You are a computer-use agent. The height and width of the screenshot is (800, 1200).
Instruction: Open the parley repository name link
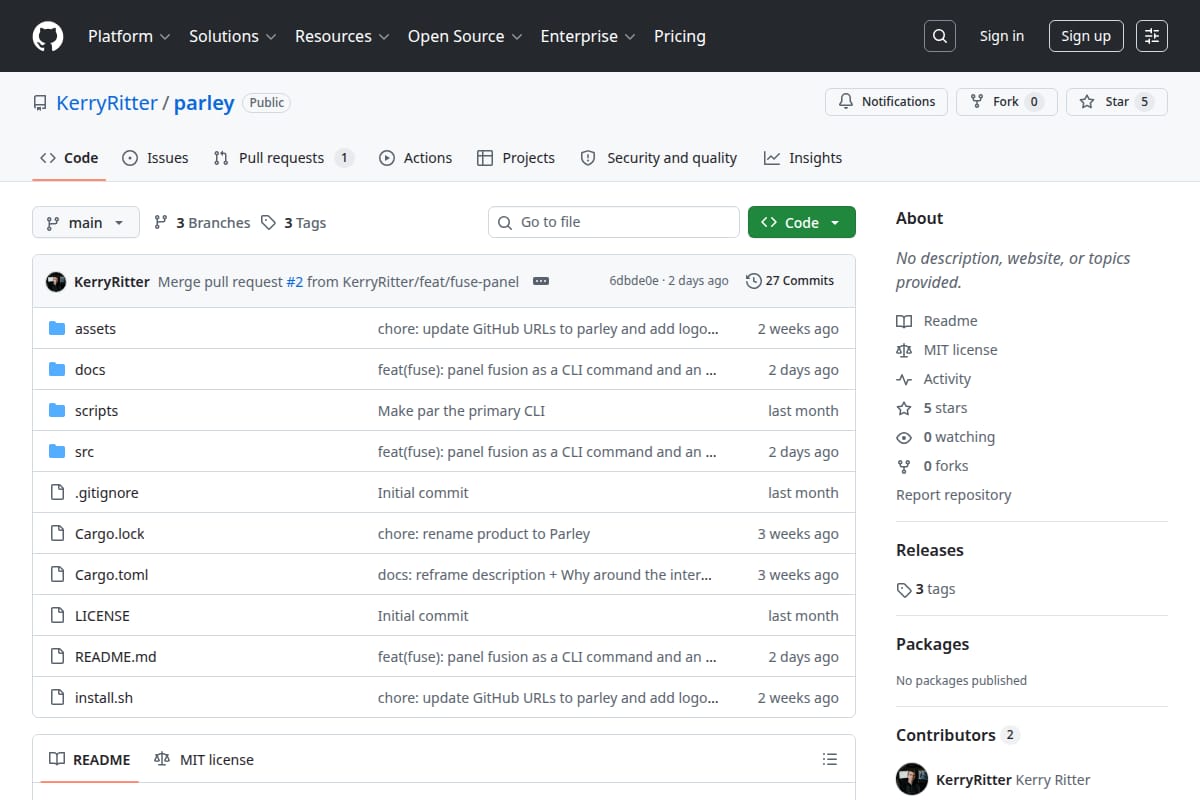[x=204, y=103]
